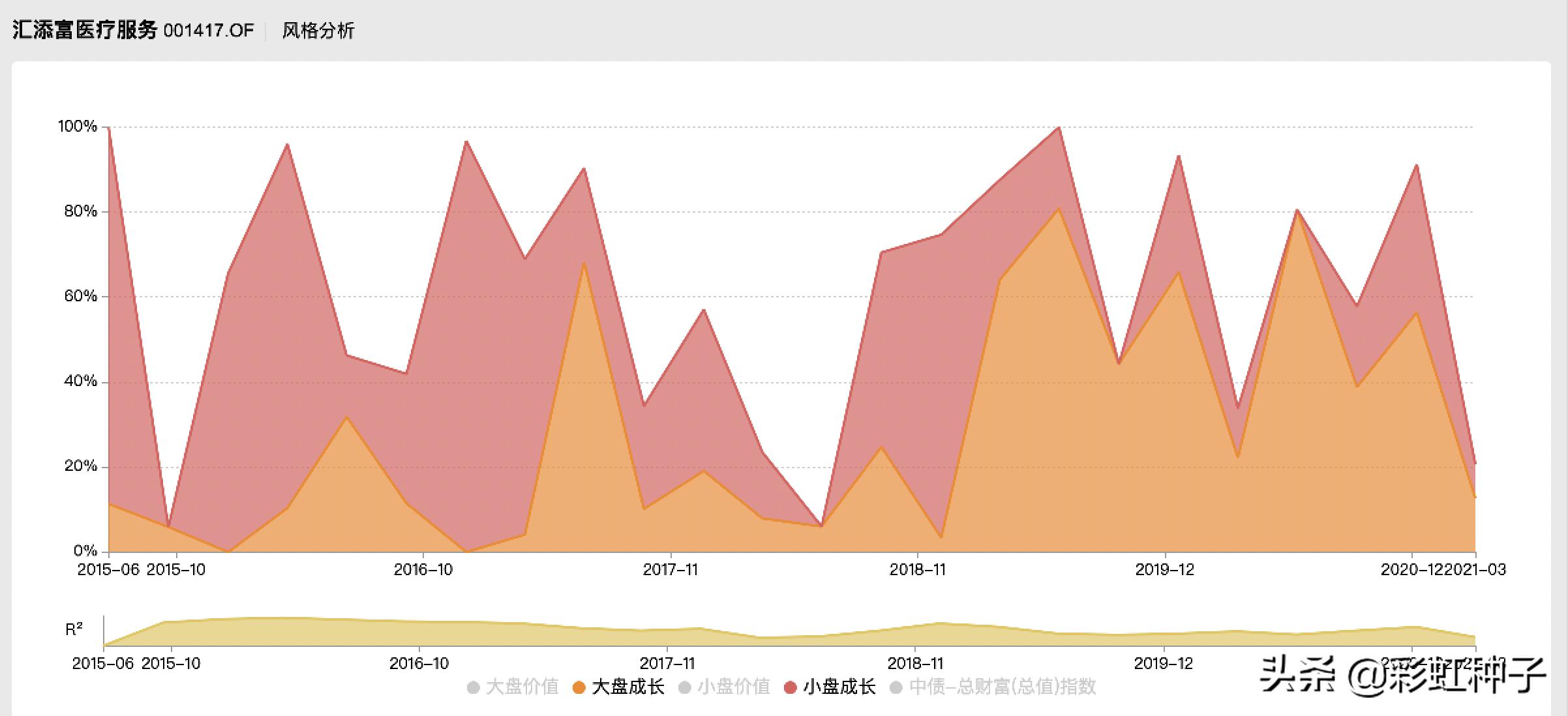Enable the 小盘价值 series label
This screenshot has width=1568, height=716.
[x=734, y=687]
